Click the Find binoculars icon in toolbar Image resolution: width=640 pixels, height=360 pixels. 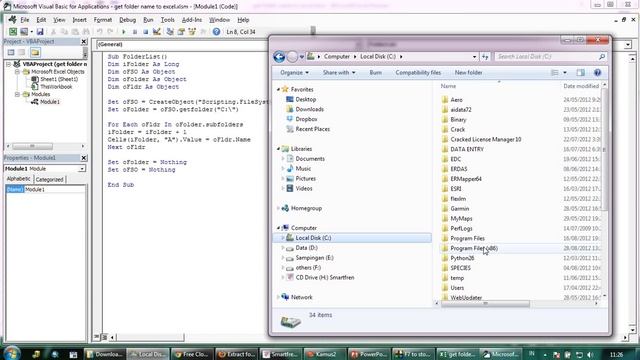[86, 31]
